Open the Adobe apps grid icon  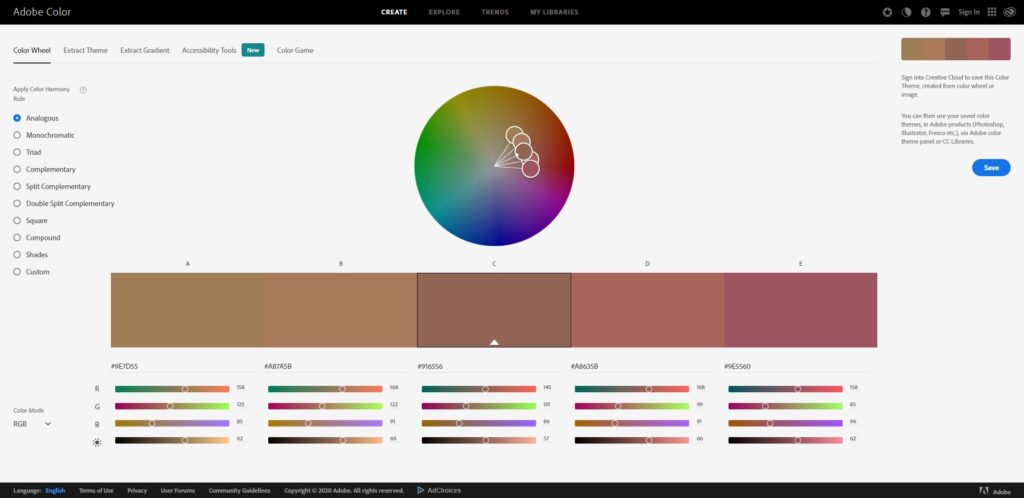click(991, 12)
